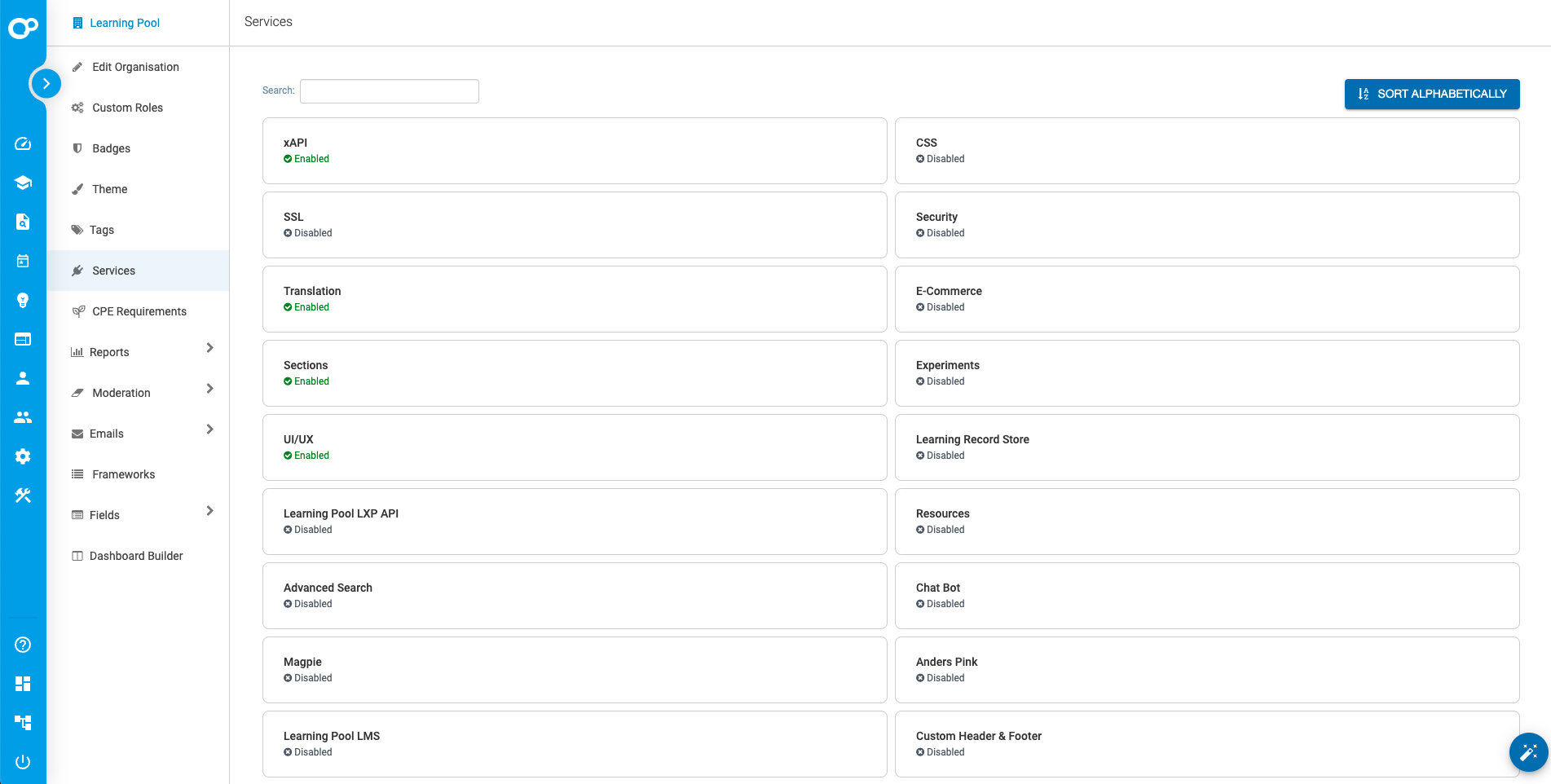Click the Sort Alphabetically button
Image resolution: width=1551 pixels, height=784 pixels.
tap(1431, 94)
